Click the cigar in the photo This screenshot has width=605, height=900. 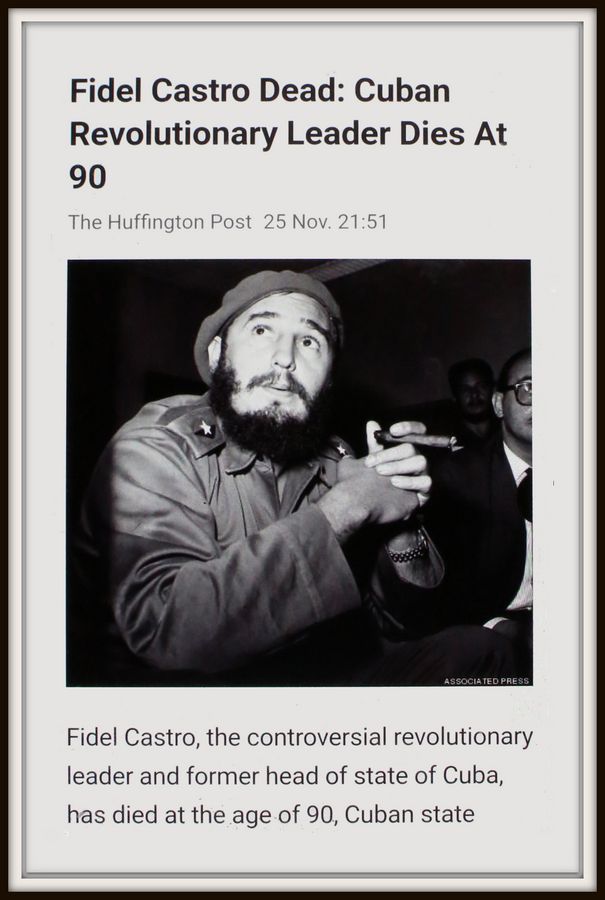tap(414, 440)
